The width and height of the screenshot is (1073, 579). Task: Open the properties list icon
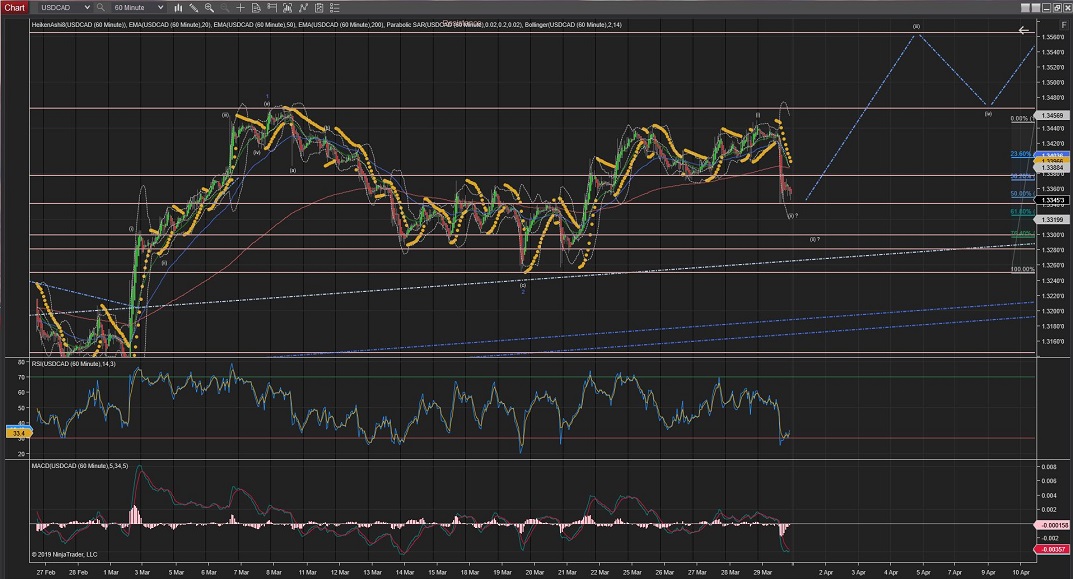pos(335,8)
